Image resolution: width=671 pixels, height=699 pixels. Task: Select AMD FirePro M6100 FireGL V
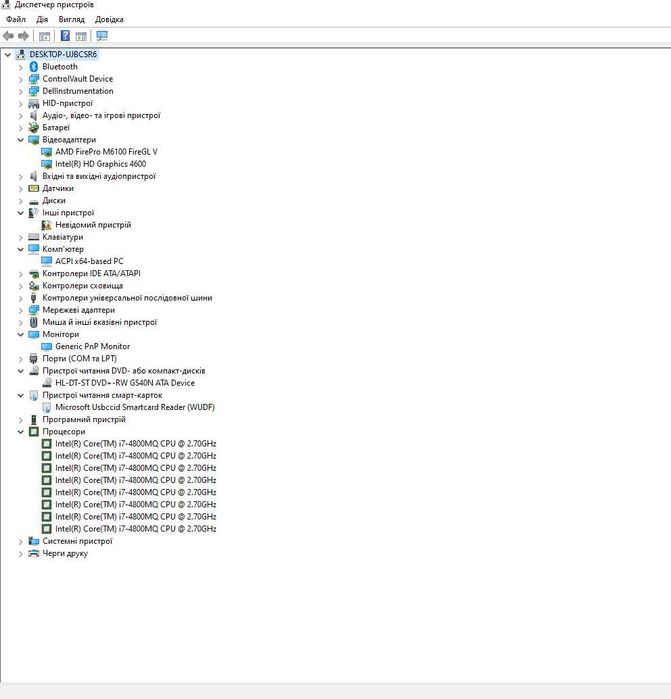pos(106,152)
